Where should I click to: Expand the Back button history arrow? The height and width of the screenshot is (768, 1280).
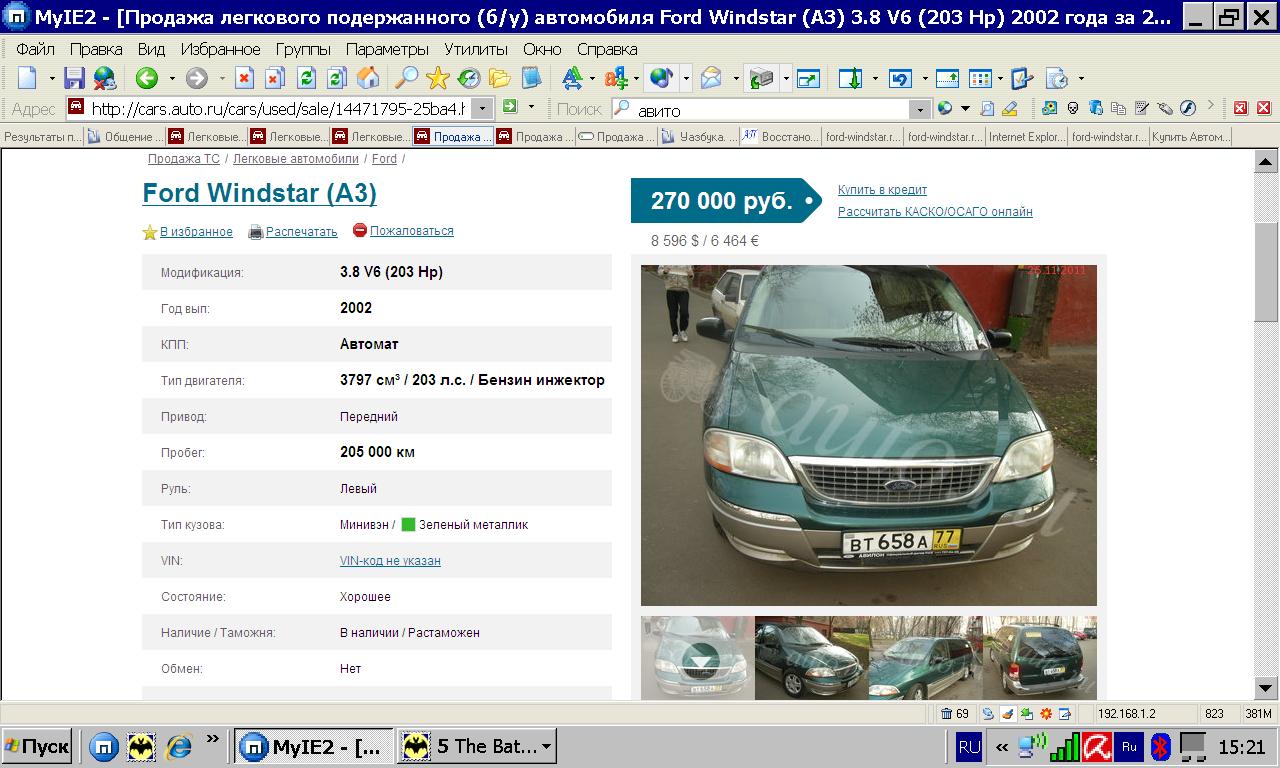[x=171, y=78]
